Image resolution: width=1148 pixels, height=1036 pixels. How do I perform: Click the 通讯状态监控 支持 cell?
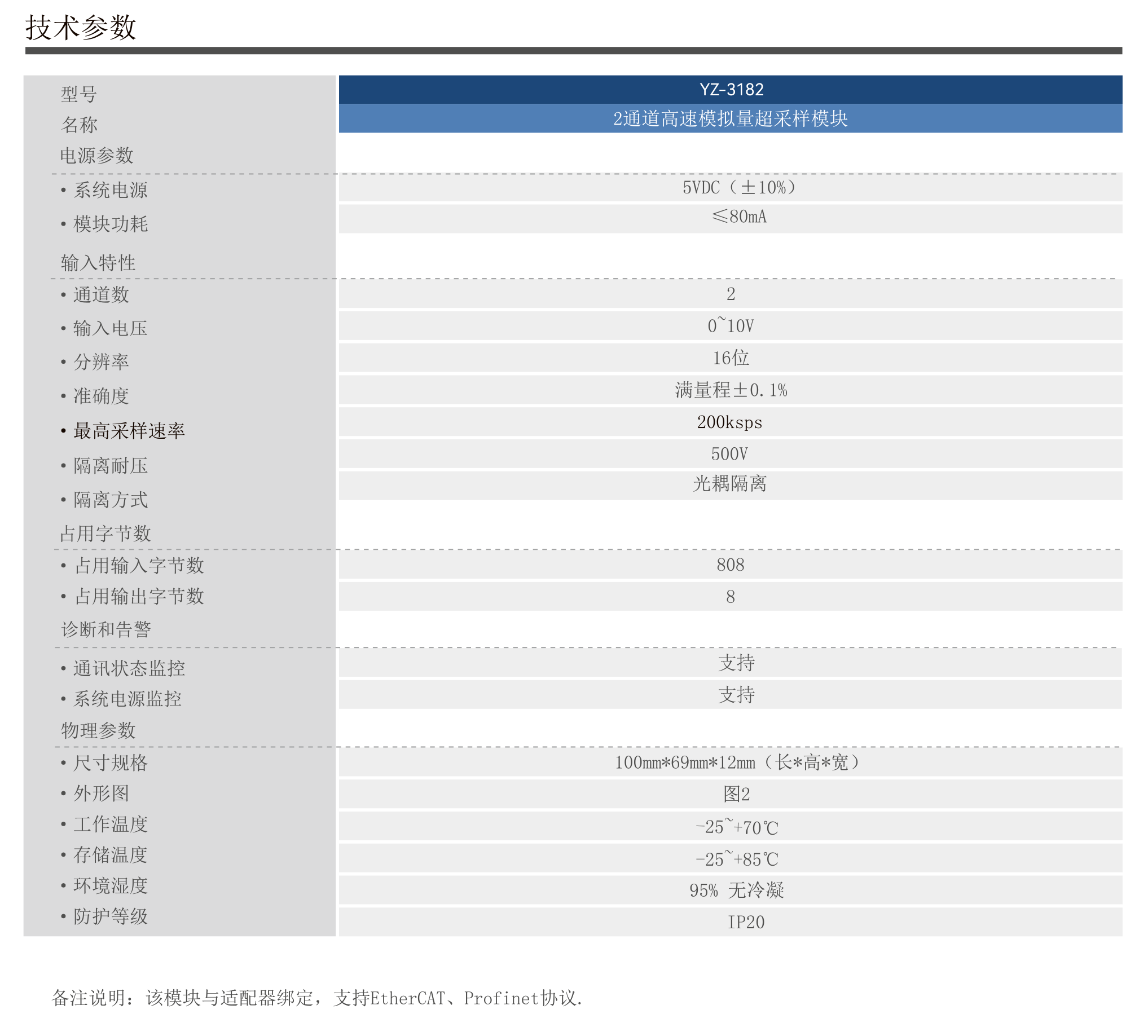tap(736, 663)
